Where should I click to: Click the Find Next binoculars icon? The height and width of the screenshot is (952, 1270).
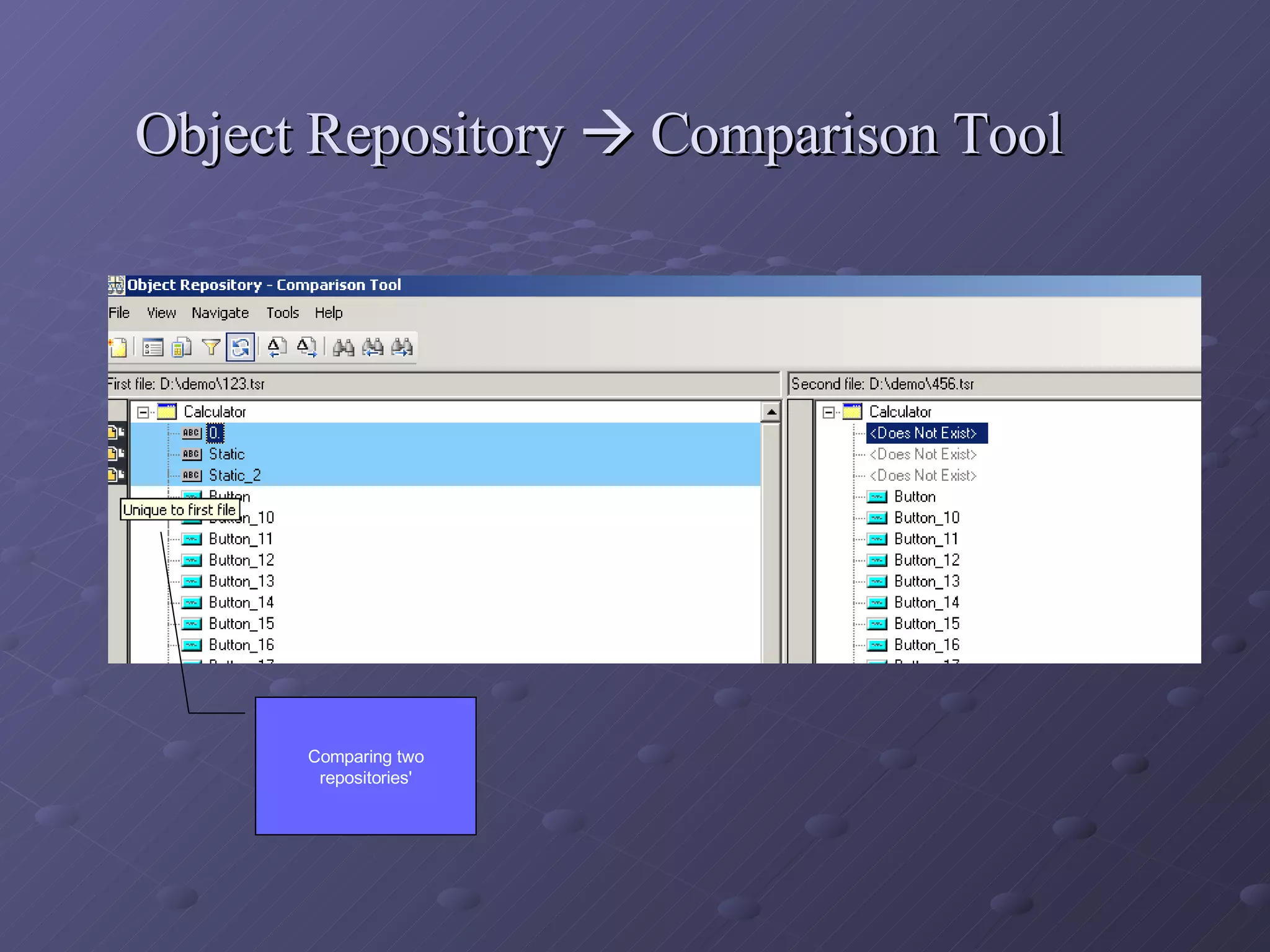pos(402,347)
